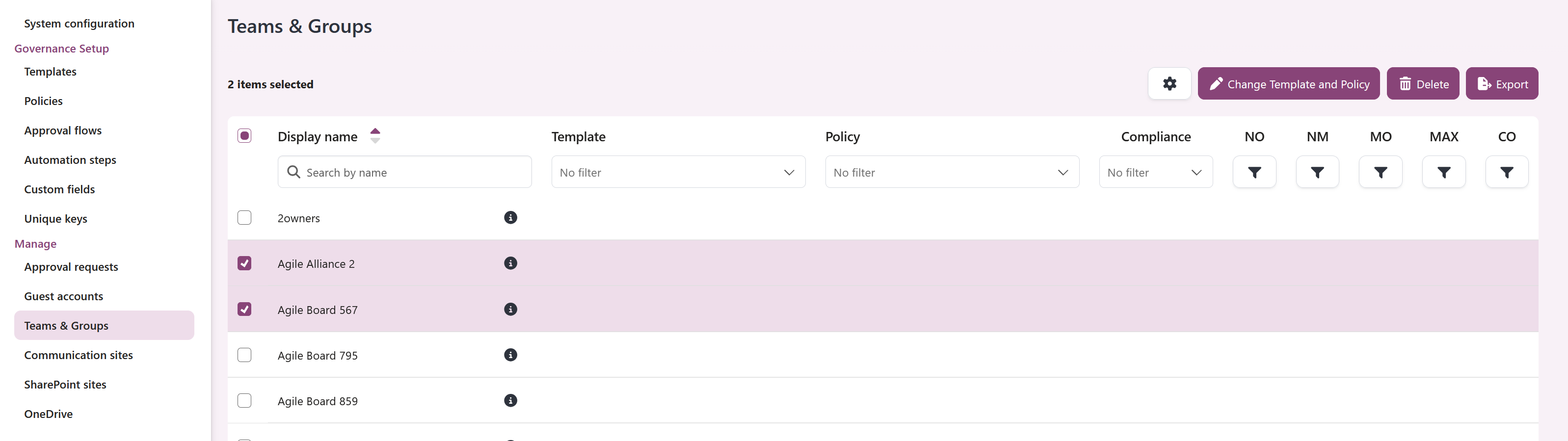Open the filter for the NO column
Screen dimensions: 1568x441
click(x=1254, y=172)
